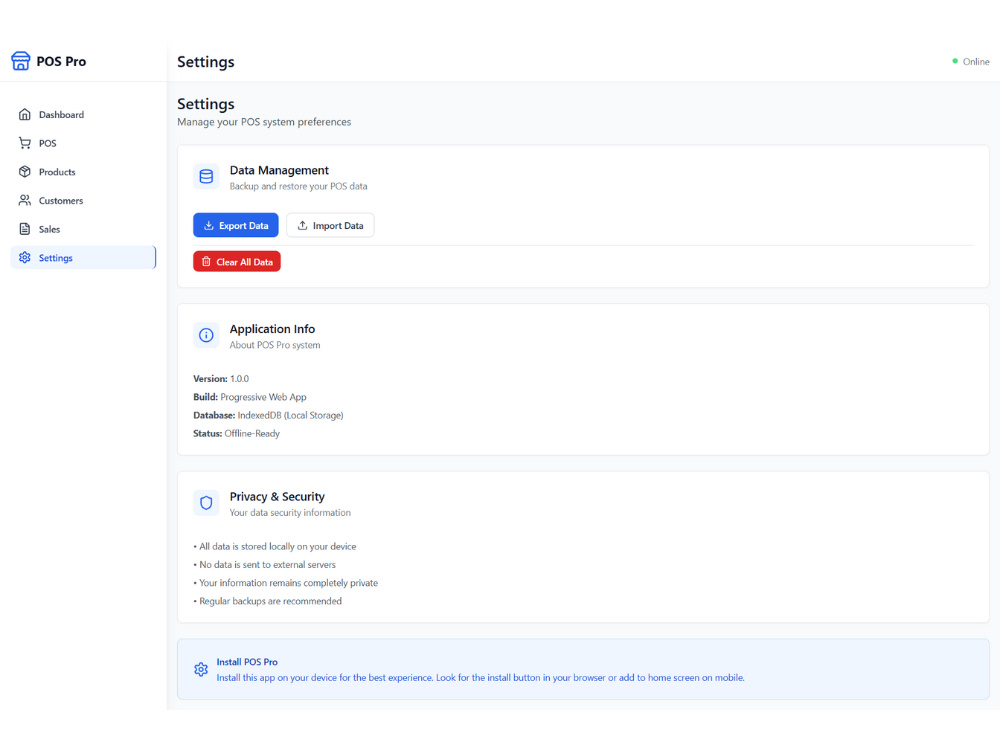Image resolution: width=1000 pixels, height=750 pixels.
Task: Click the Database: IndexedDB (Local Storage) line
Action: pyautogui.click(x=268, y=415)
